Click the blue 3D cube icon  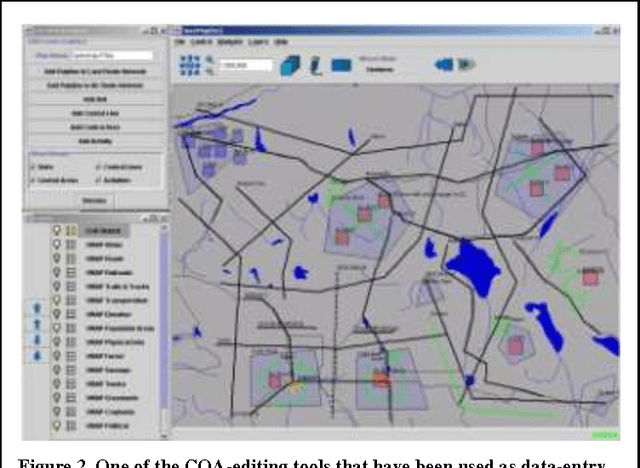[x=290, y=66]
